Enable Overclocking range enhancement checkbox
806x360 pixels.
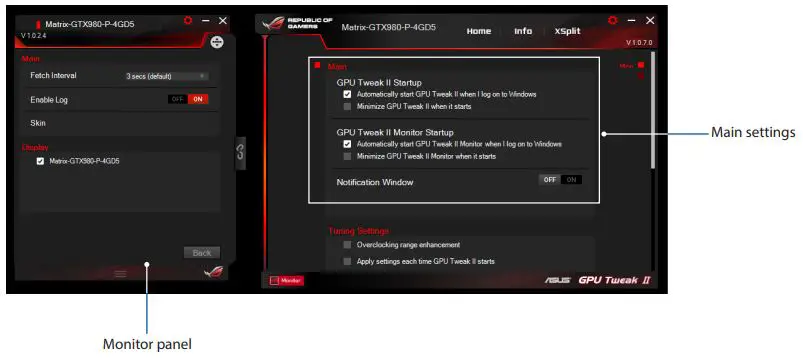click(x=347, y=245)
